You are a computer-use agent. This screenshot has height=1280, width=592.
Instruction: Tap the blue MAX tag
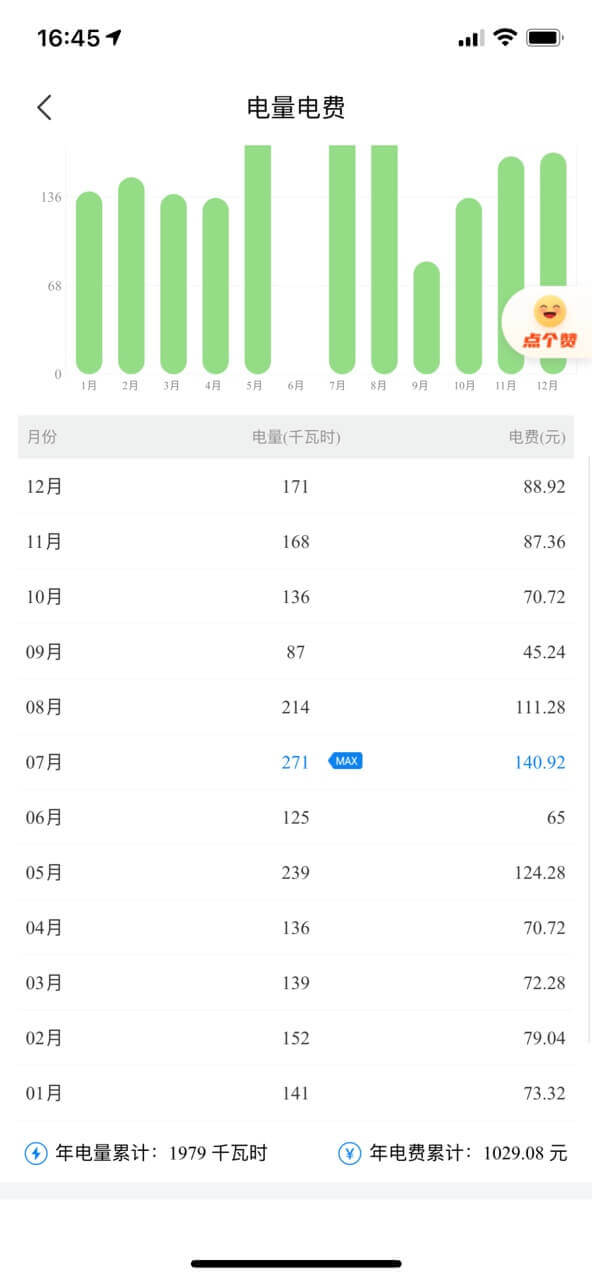coord(346,761)
